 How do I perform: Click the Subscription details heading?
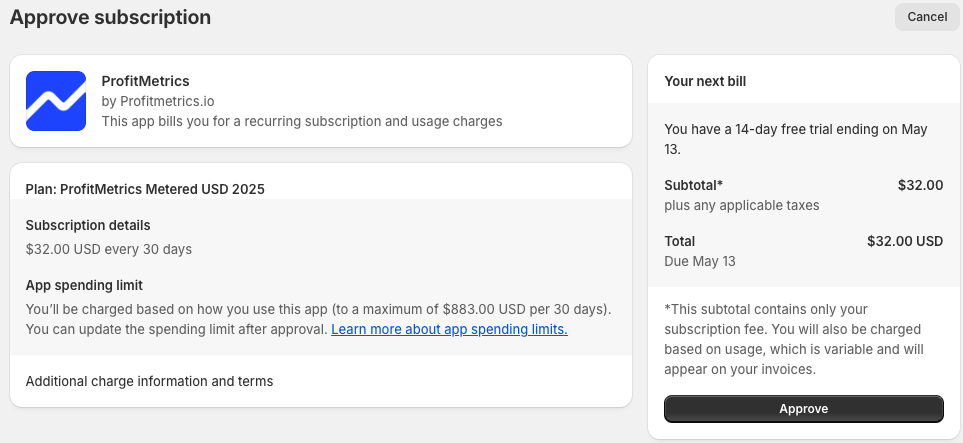(88, 225)
